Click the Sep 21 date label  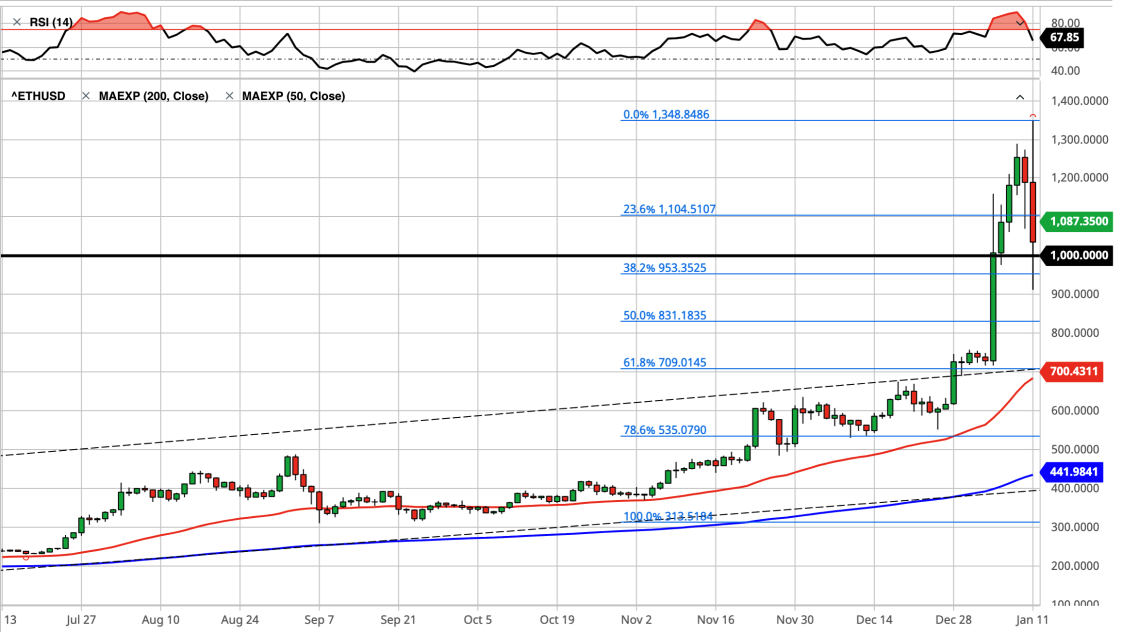click(x=398, y=620)
